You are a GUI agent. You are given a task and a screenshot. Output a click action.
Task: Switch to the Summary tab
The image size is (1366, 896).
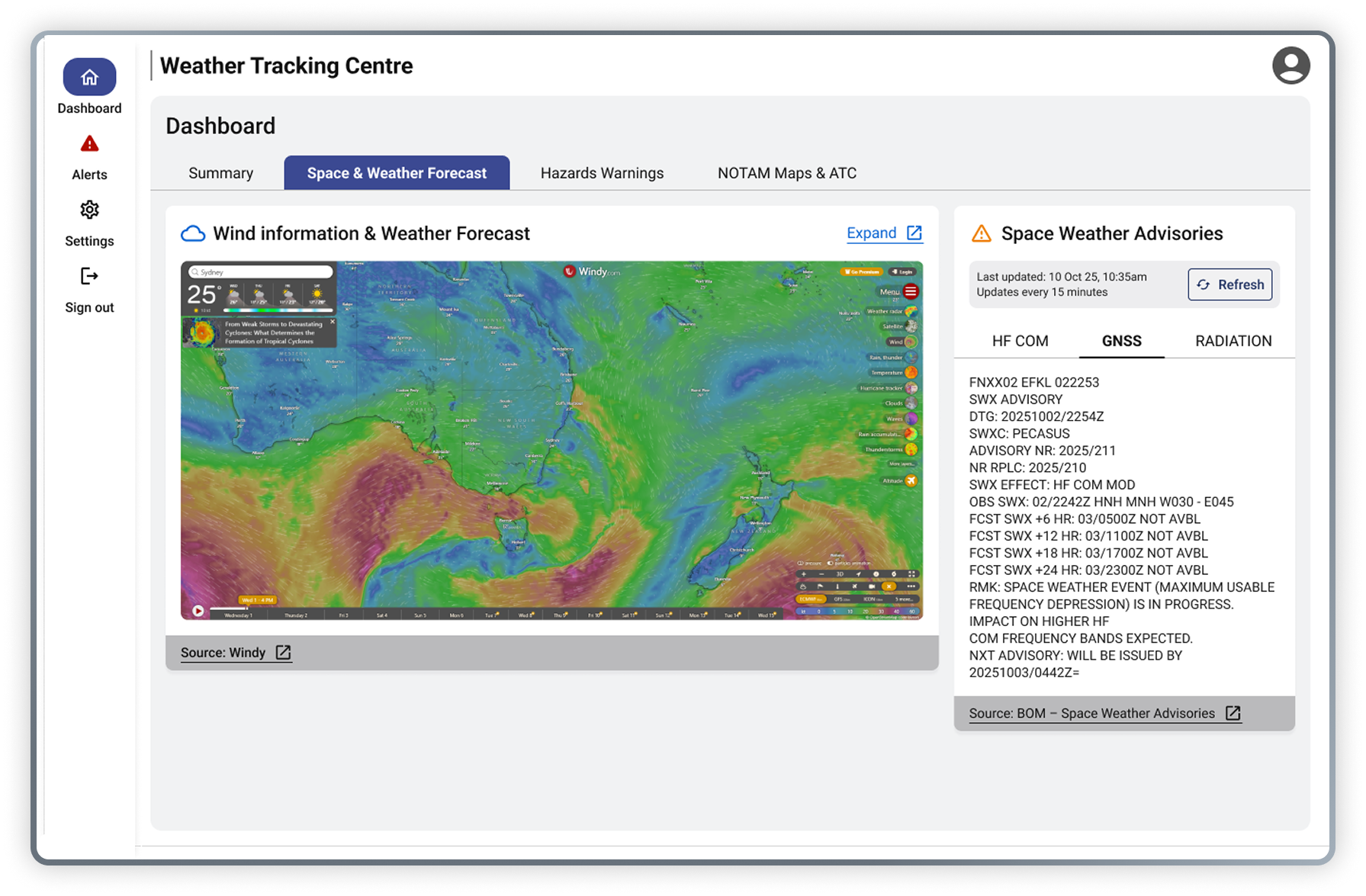220,173
